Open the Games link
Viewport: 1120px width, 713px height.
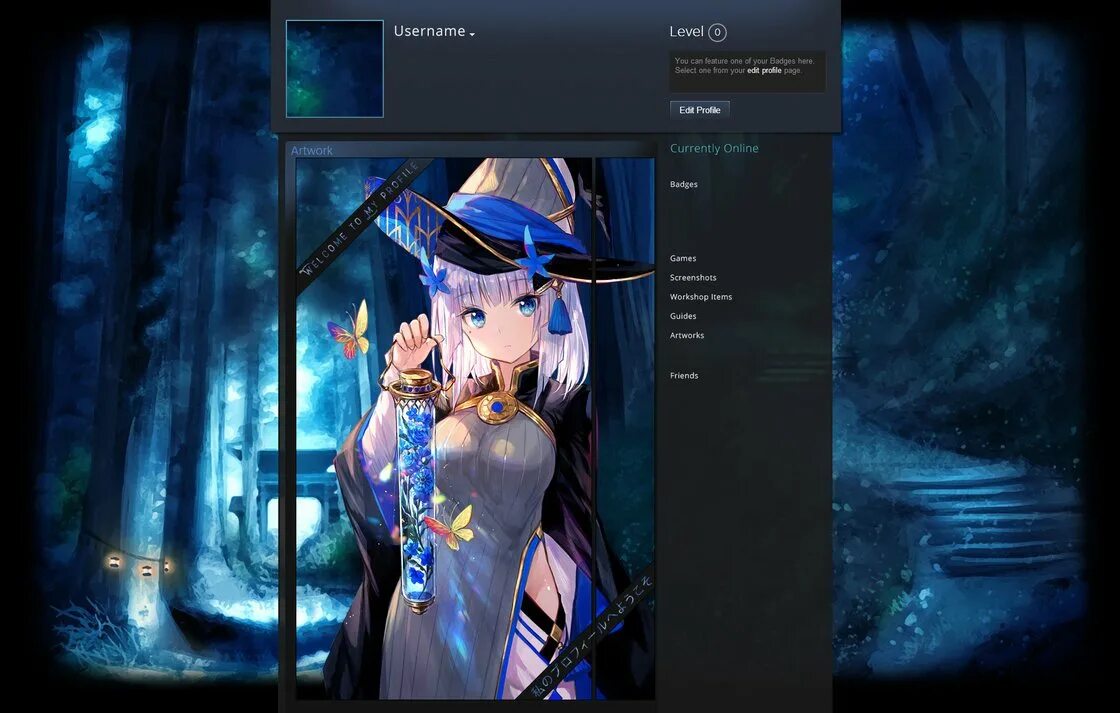click(683, 259)
